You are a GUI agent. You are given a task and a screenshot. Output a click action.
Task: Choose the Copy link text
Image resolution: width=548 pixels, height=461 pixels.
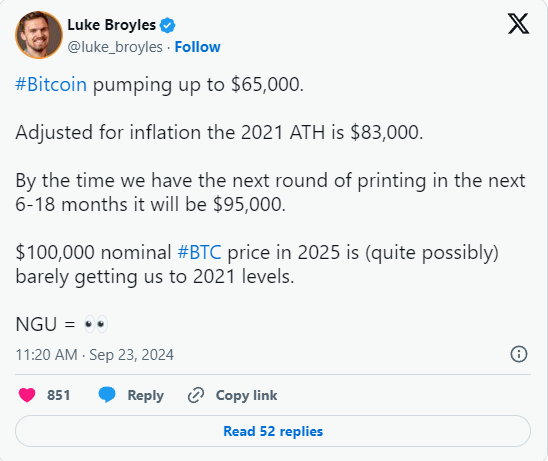[246, 395]
